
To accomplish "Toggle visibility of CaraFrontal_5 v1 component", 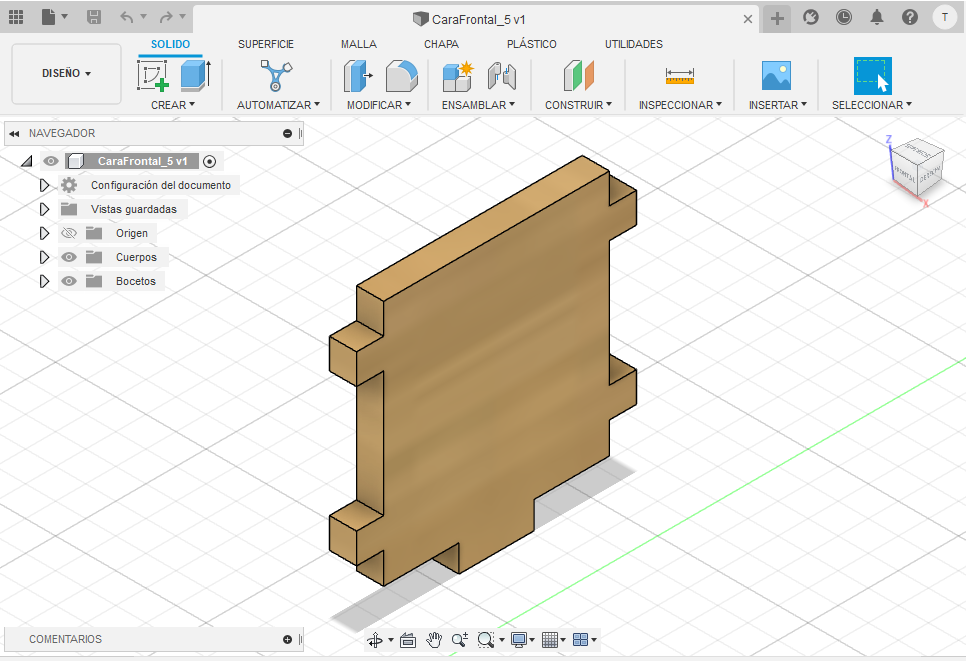I will pyautogui.click(x=51, y=161).
